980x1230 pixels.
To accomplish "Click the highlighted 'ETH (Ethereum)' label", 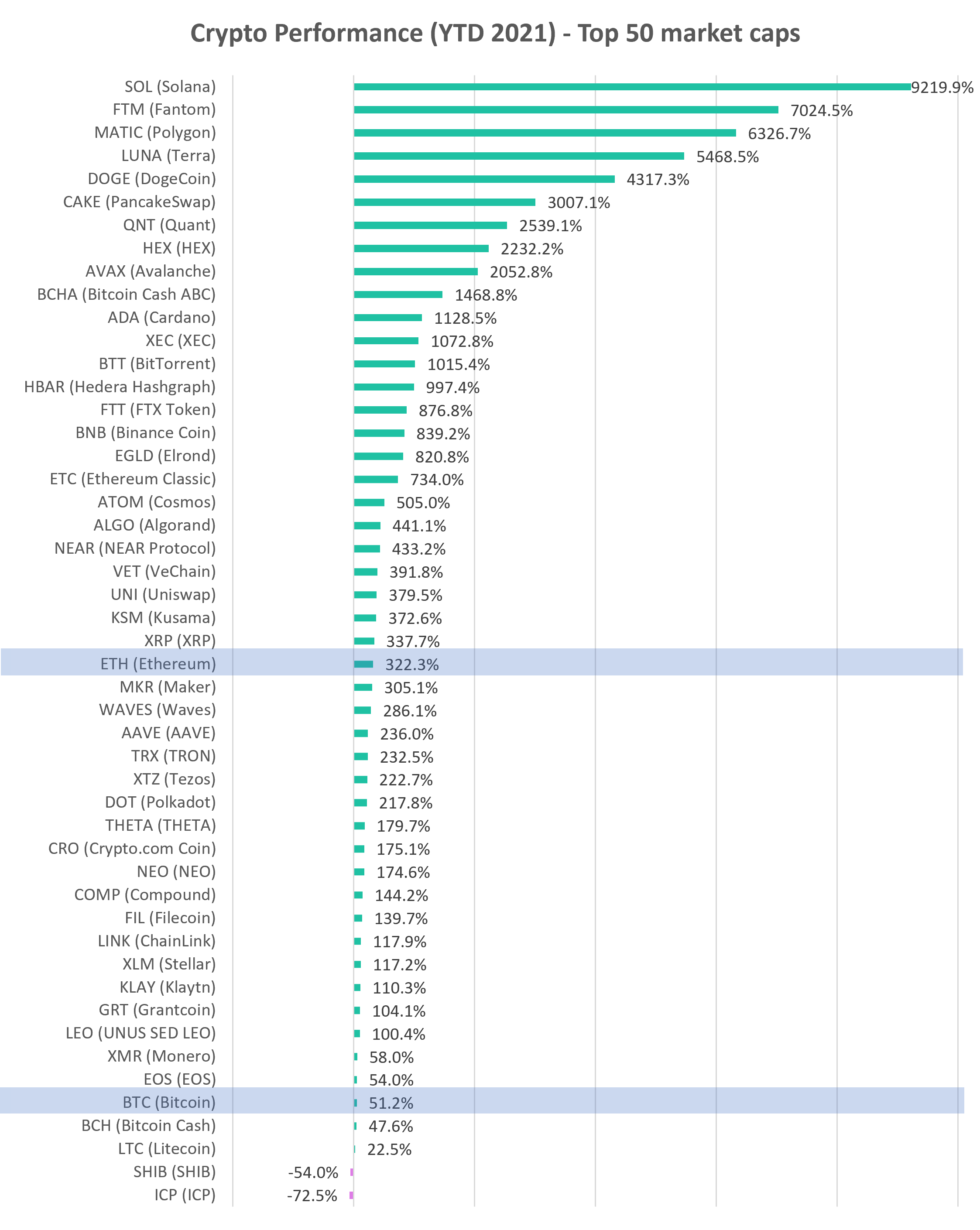I will pos(158,664).
